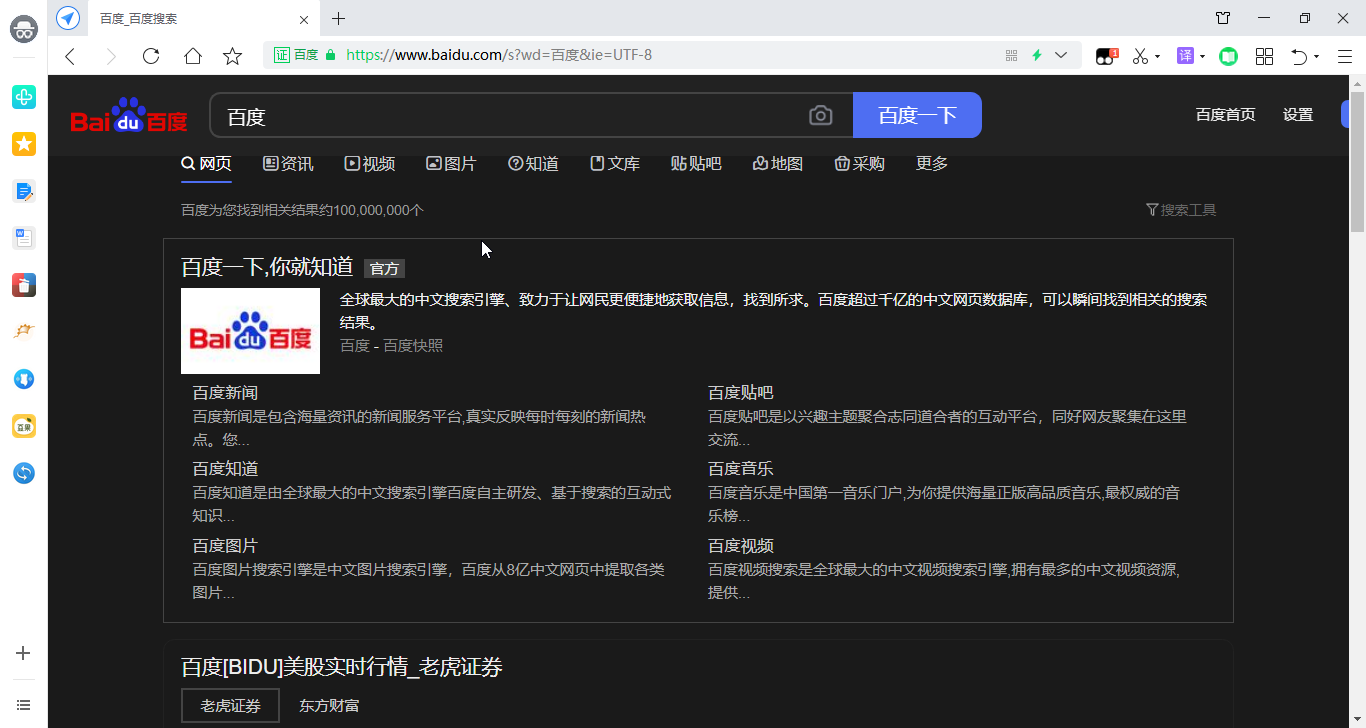Add a new sidebar app with plus
Image resolution: width=1366 pixels, height=728 pixels.
24,653
